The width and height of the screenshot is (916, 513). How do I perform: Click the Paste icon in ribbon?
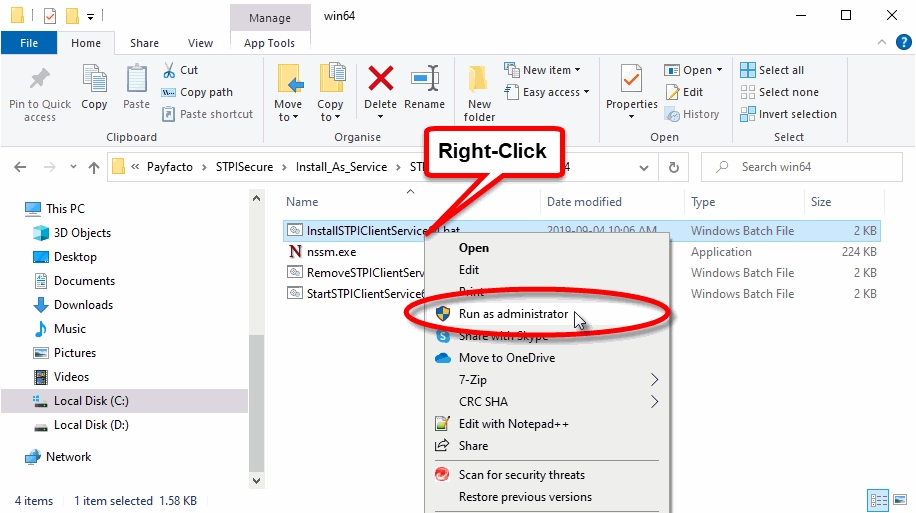pyautogui.click(x=136, y=80)
